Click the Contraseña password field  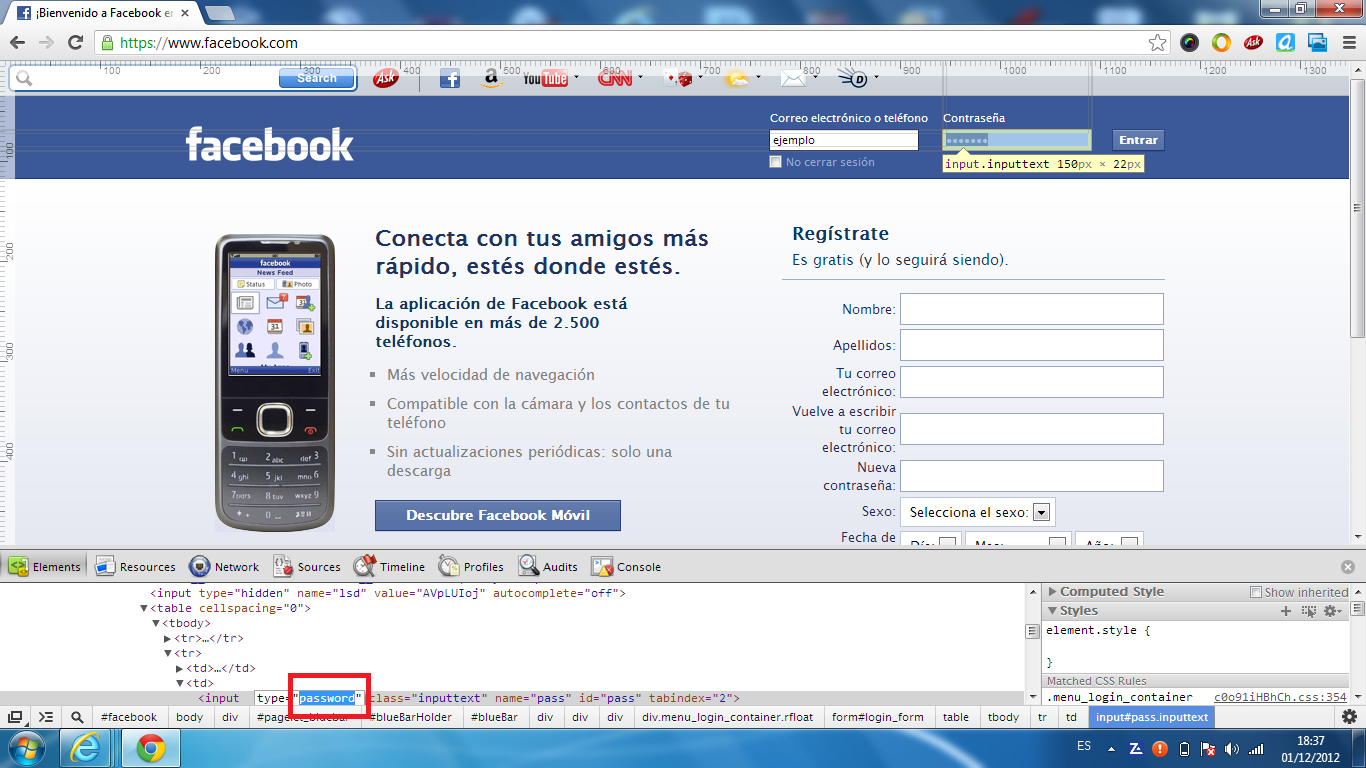1016,141
